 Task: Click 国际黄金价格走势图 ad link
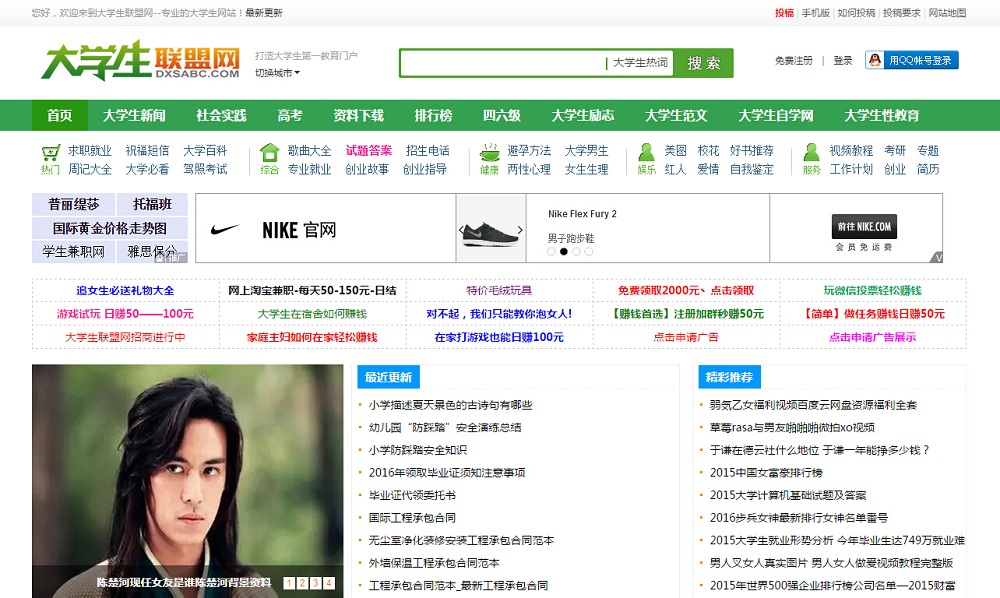(x=110, y=228)
